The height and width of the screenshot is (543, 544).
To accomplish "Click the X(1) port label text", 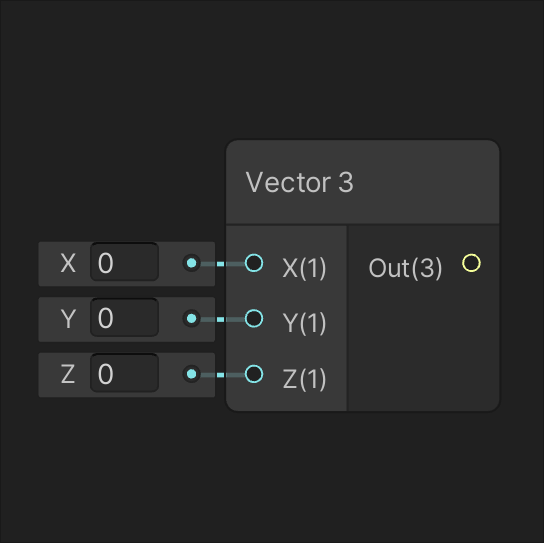I will pyautogui.click(x=304, y=268).
